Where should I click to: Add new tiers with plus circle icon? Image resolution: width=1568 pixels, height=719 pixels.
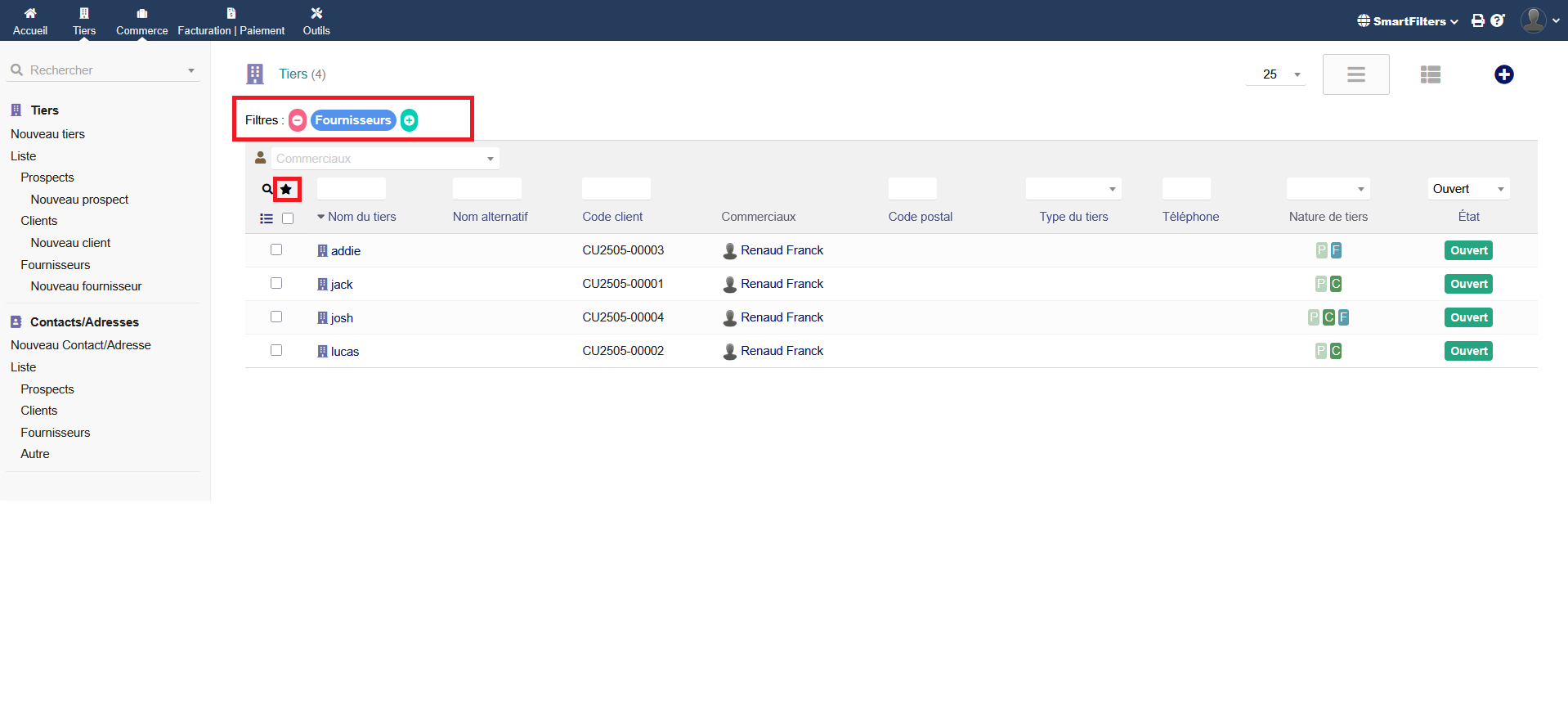tap(1503, 74)
